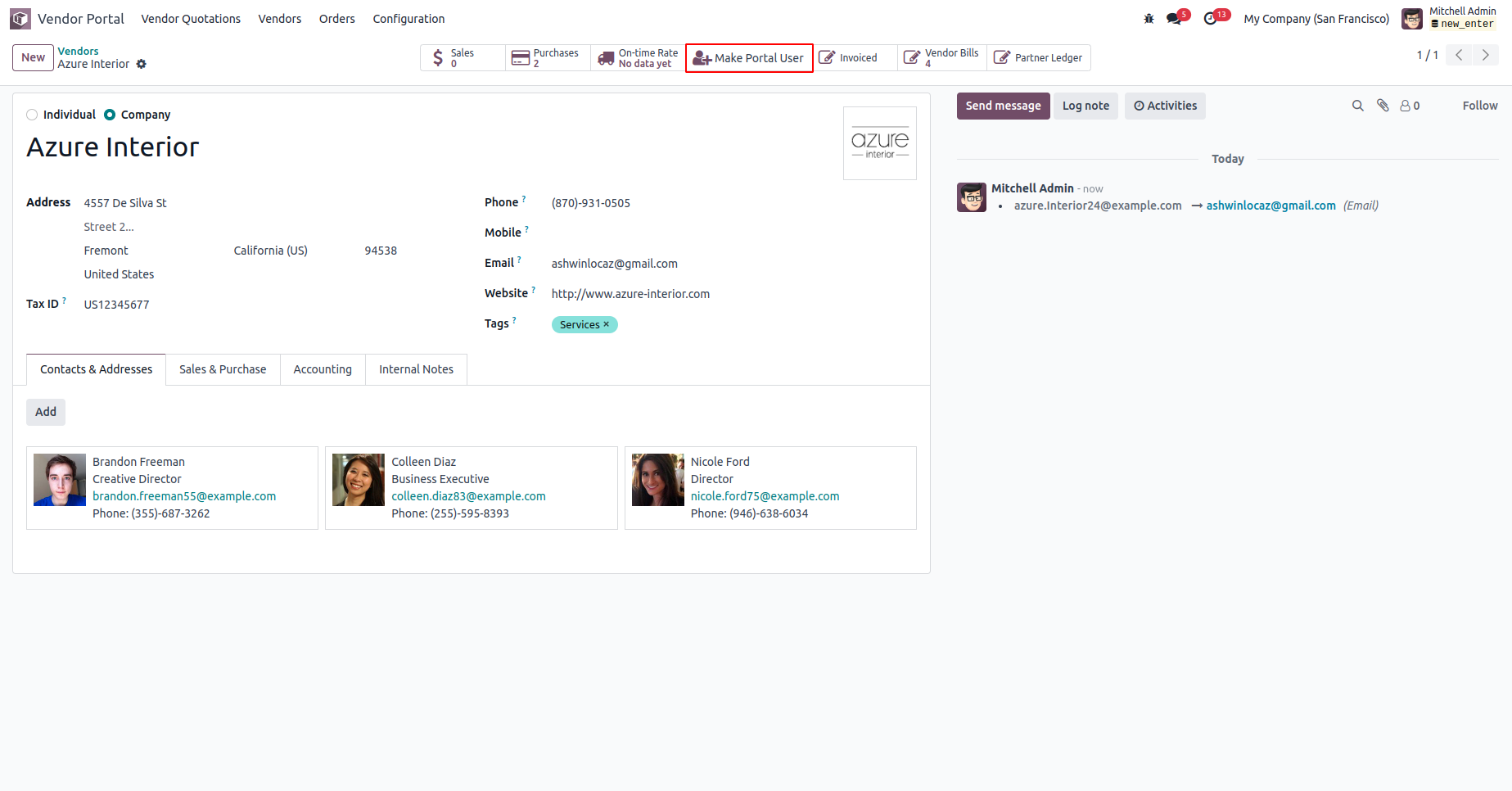Open the Vendor Quotations menu

click(x=191, y=19)
